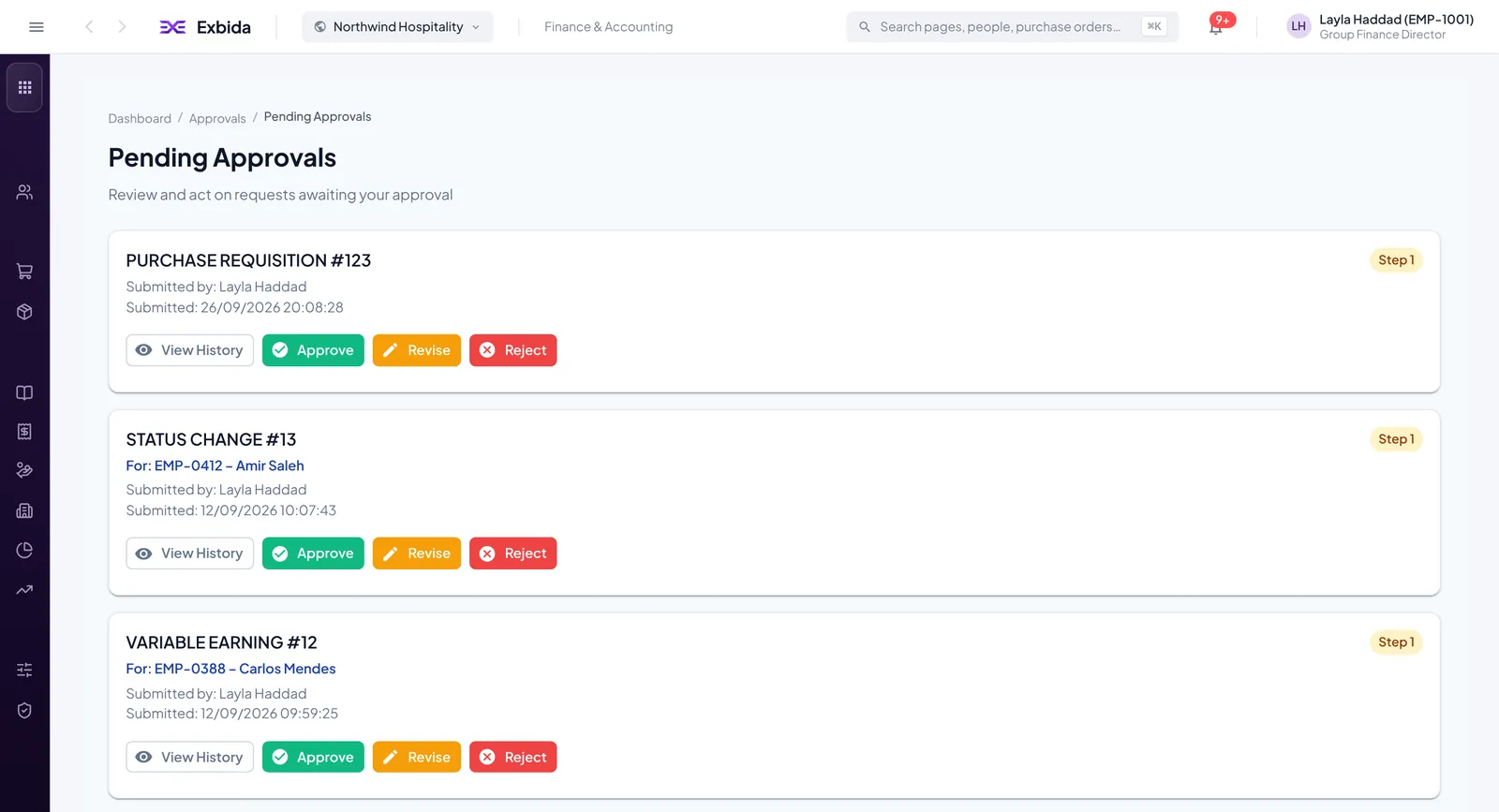View History for Purchase Requisition #123
1499x812 pixels.
tap(190, 350)
